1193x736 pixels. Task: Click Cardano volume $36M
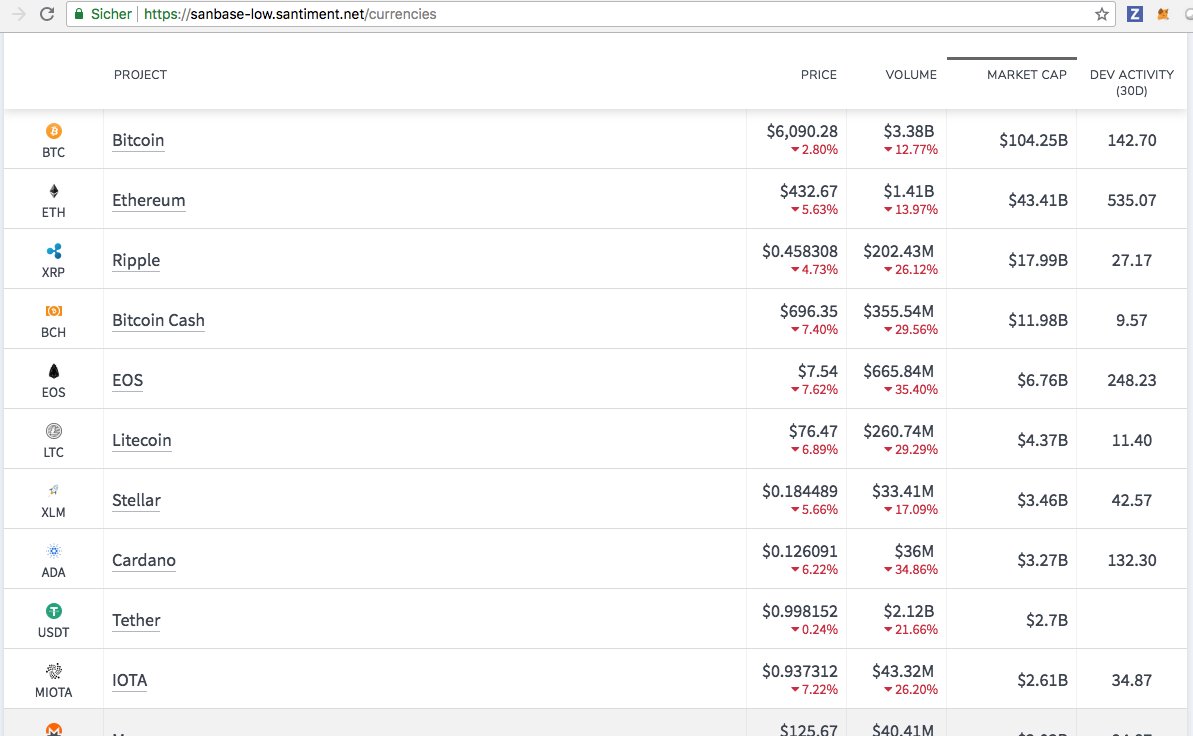pyautogui.click(x=914, y=551)
